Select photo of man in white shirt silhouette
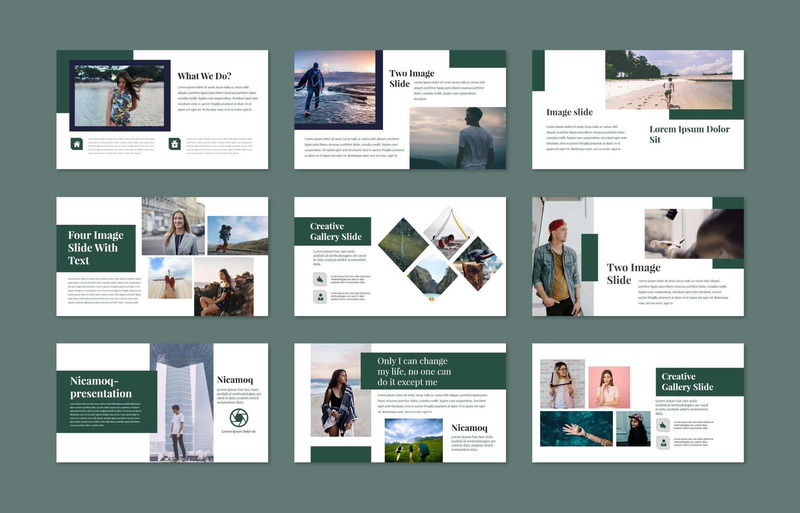Image resolution: width=800 pixels, height=513 pixels. click(458, 138)
